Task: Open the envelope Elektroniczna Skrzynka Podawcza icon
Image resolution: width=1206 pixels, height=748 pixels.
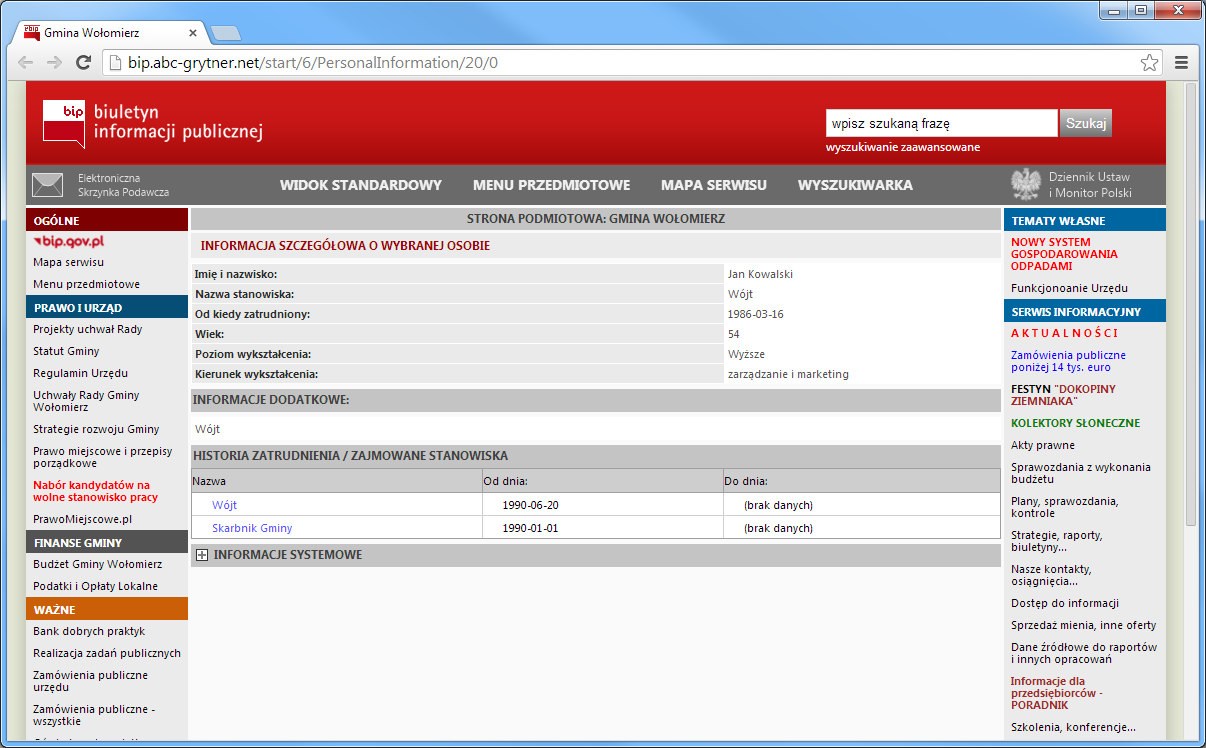Action: [47, 185]
